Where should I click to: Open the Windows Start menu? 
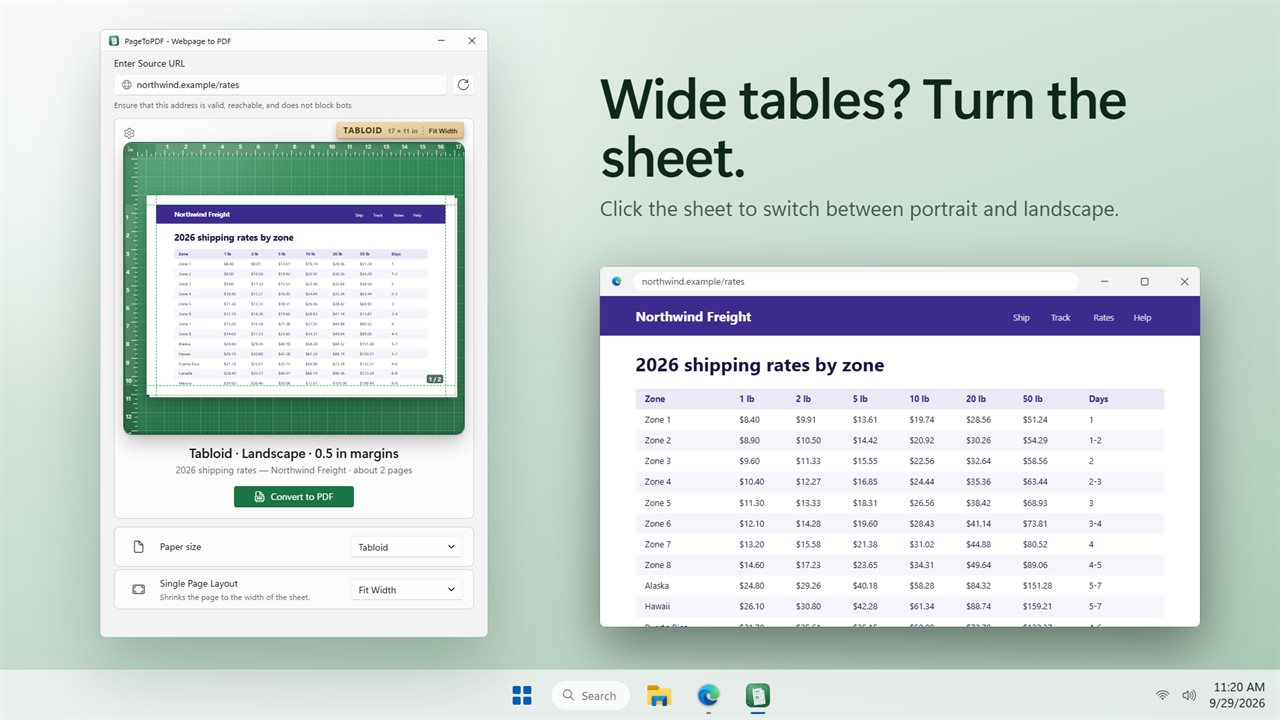click(522, 695)
